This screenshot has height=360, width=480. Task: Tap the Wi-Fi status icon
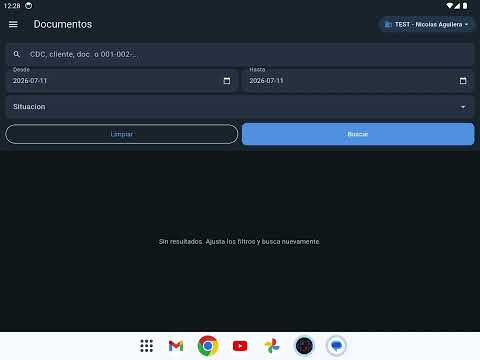(x=450, y=6)
